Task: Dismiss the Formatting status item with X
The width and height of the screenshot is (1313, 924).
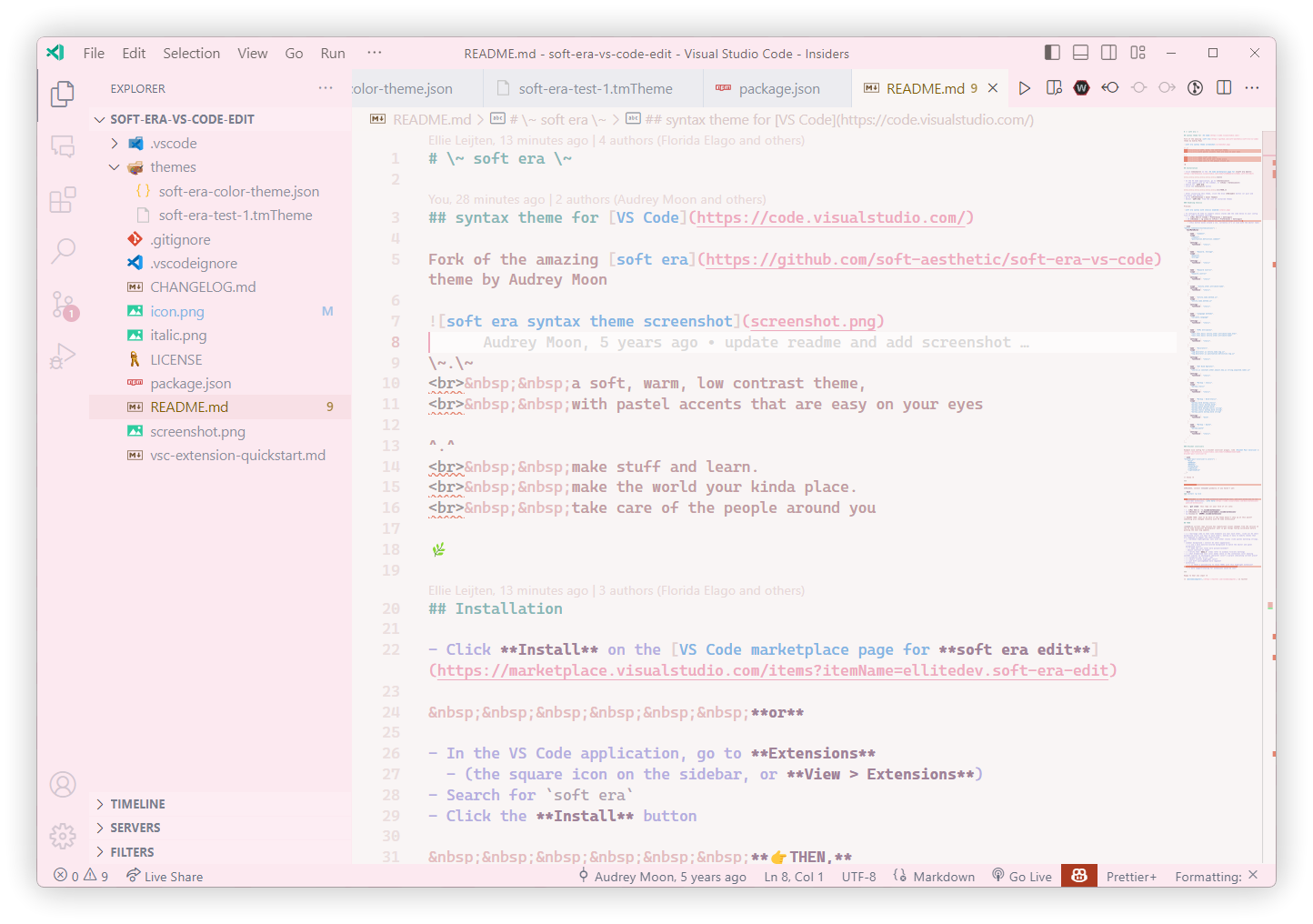Action: 1253,875
